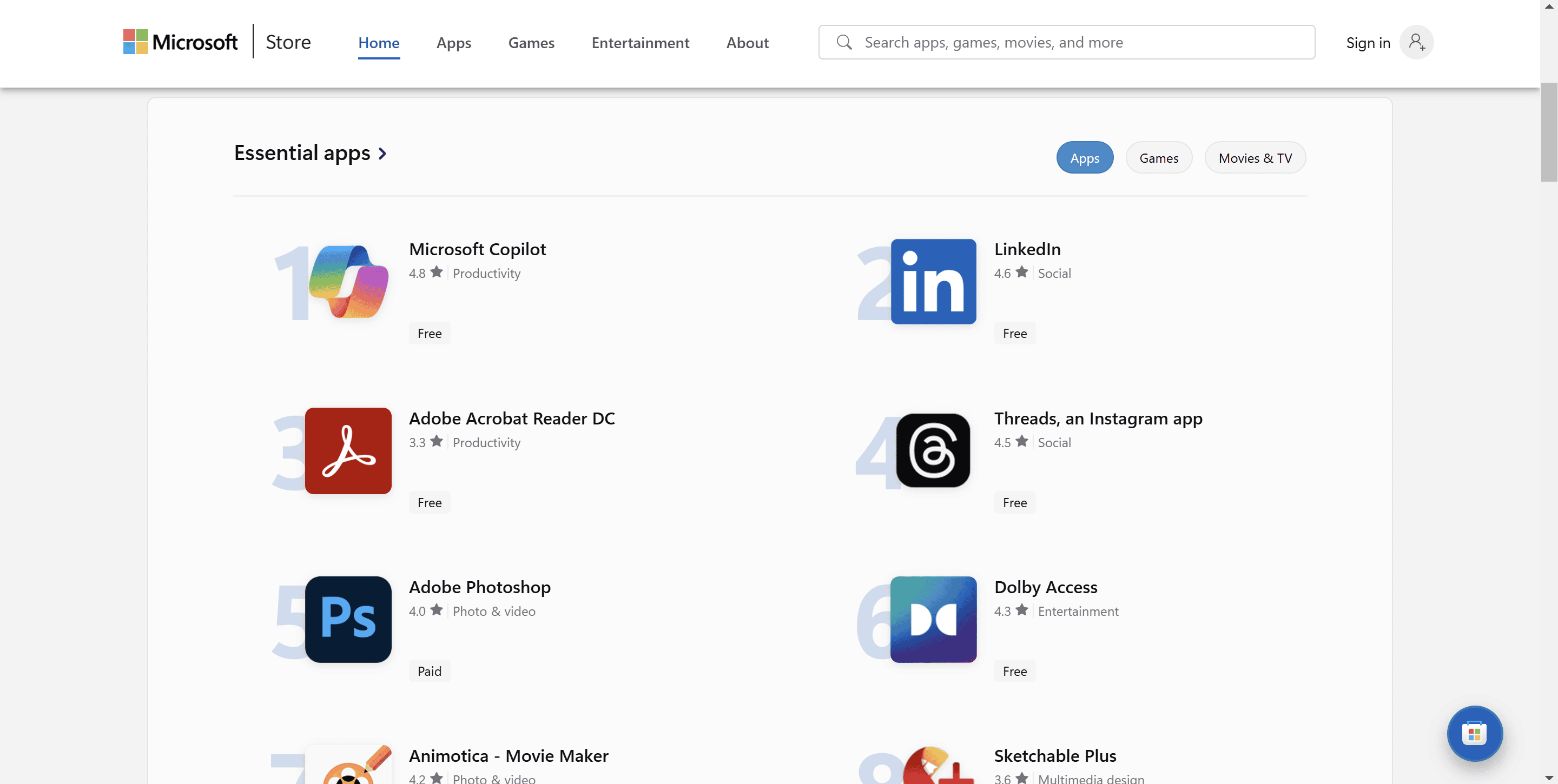Viewport: 1558px width, 784px height.
Task: Open the Games navigation tab
Action: [531, 43]
